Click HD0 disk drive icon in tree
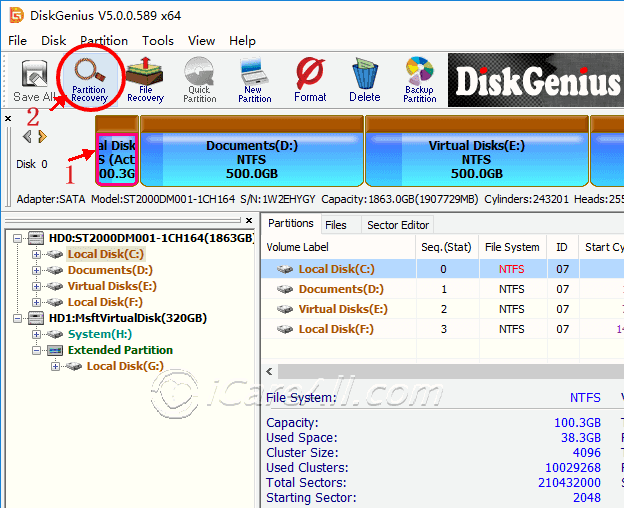The height and width of the screenshot is (508, 624). click(x=36, y=238)
